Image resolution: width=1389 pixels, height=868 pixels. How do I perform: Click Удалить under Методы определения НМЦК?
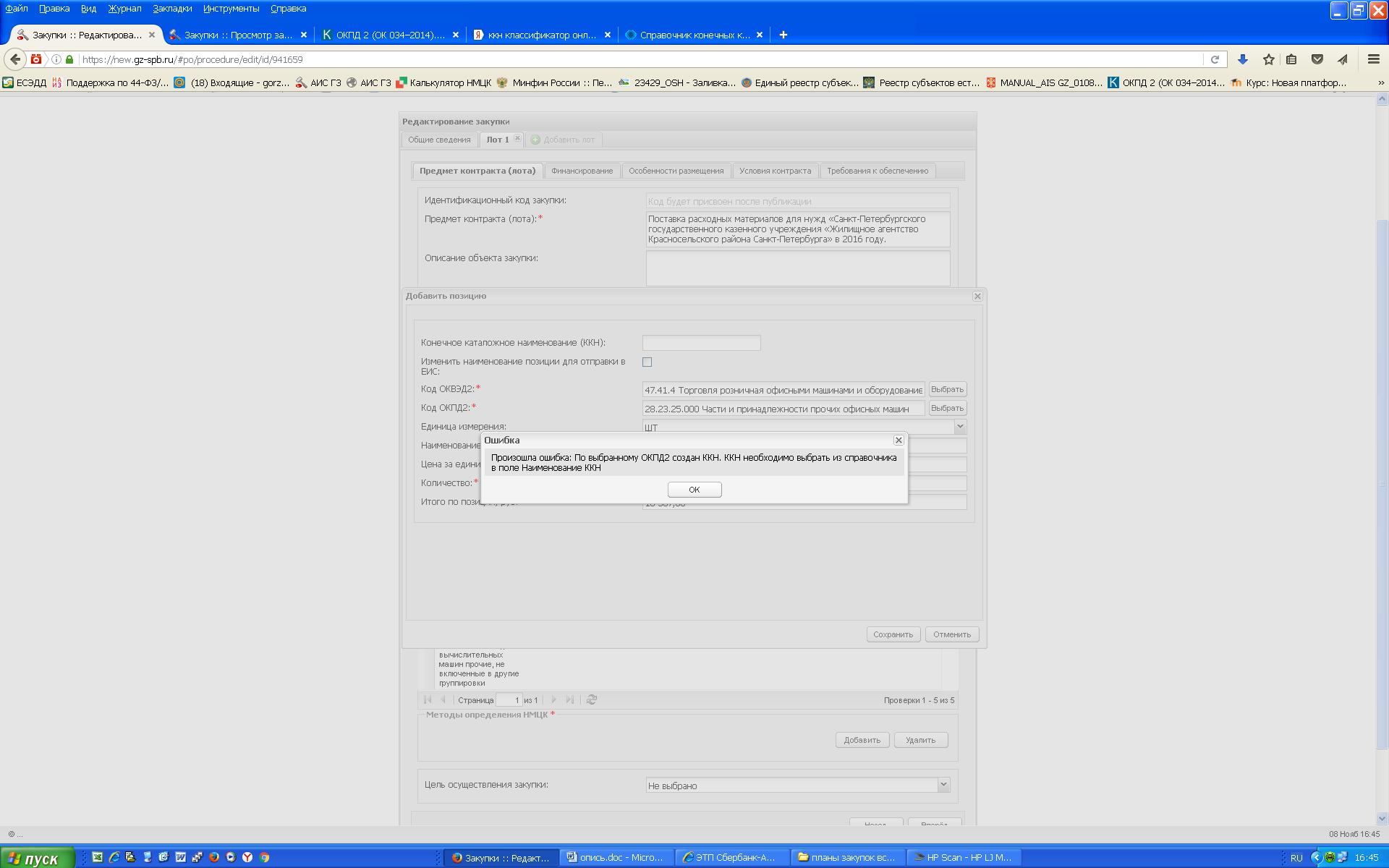(920, 740)
